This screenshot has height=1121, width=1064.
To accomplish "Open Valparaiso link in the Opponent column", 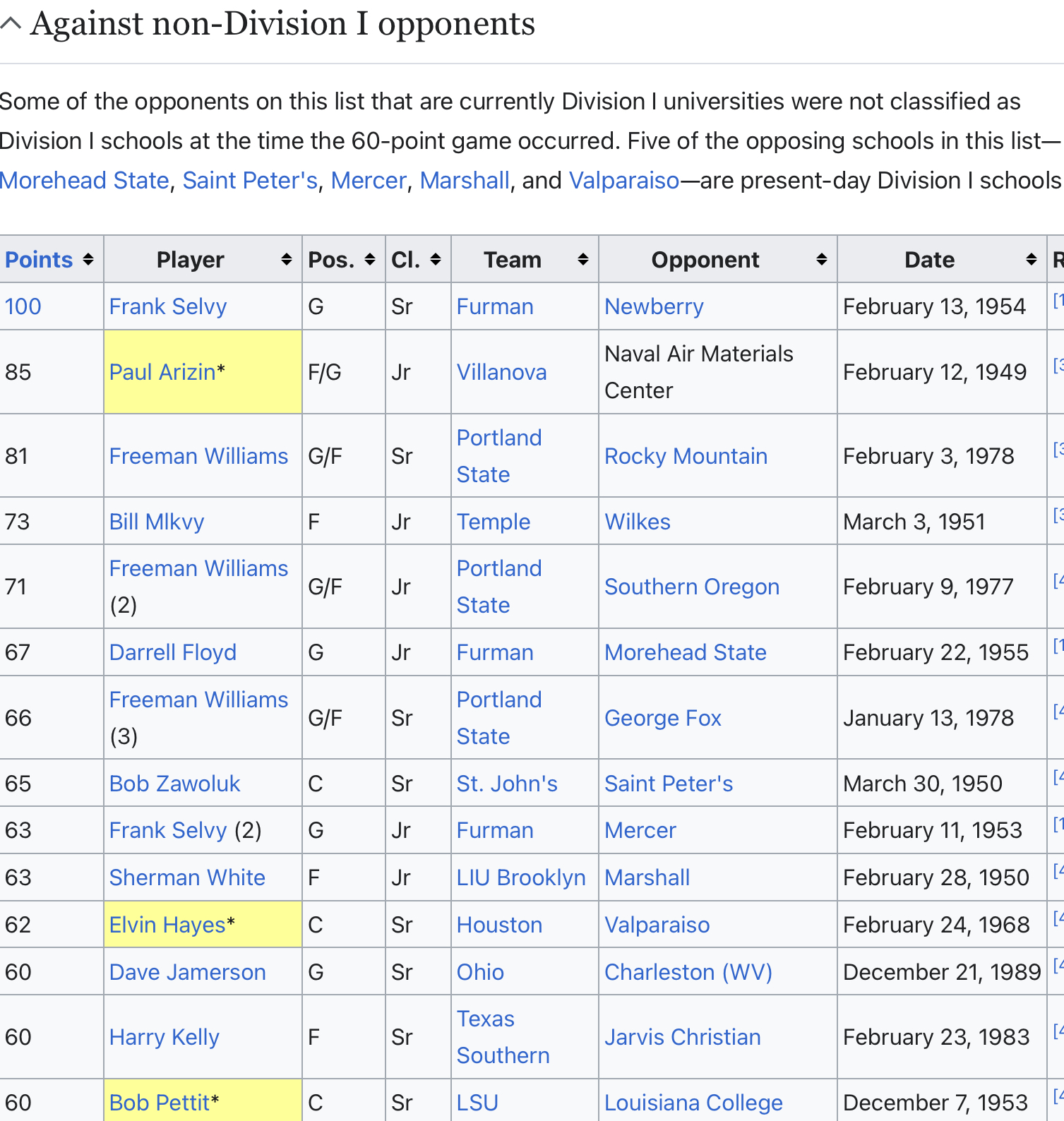I will pyautogui.click(x=657, y=925).
